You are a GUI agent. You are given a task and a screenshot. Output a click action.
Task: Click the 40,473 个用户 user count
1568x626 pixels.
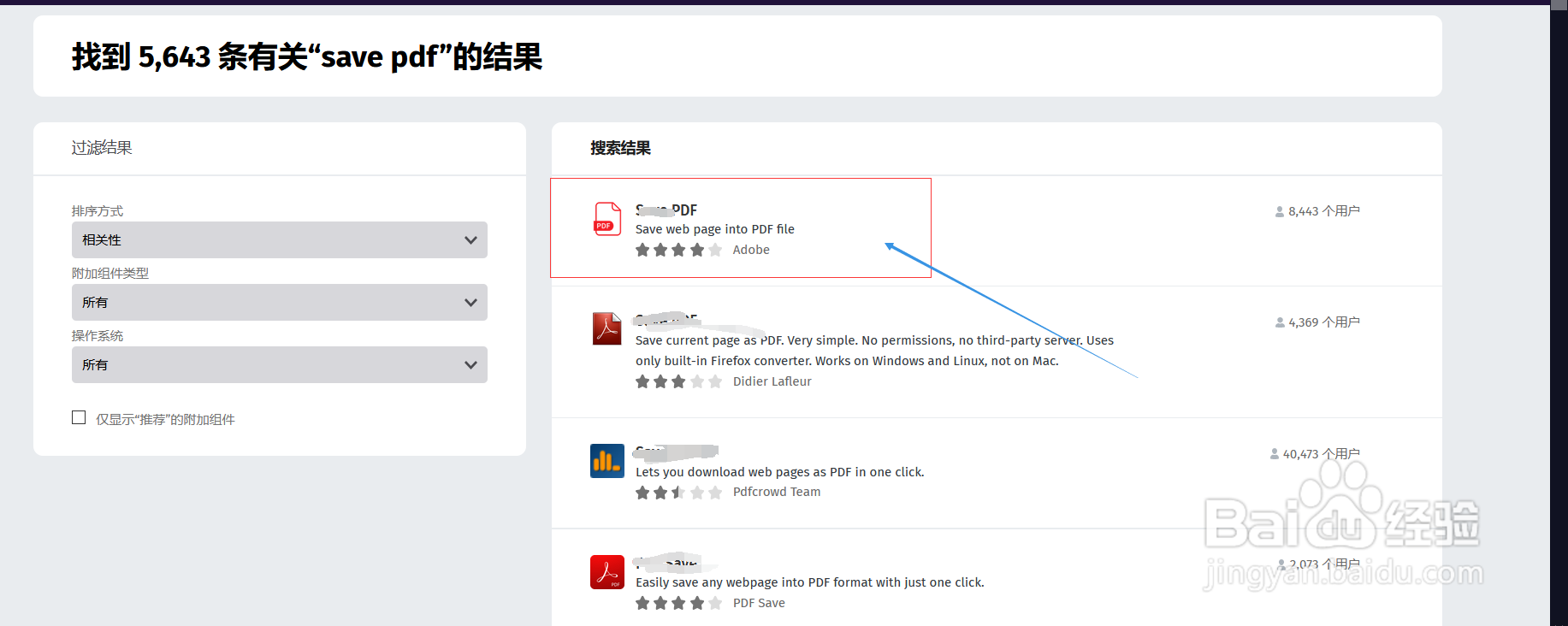click(x=1315, y=454)
